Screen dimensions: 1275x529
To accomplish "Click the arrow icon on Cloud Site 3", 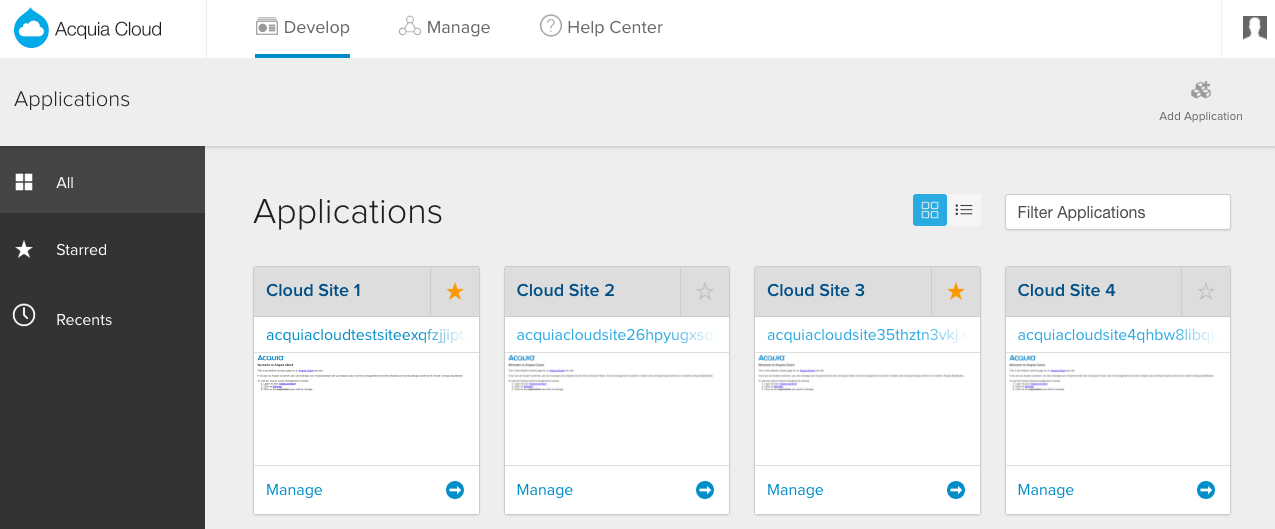I will [x=956, y=490].
